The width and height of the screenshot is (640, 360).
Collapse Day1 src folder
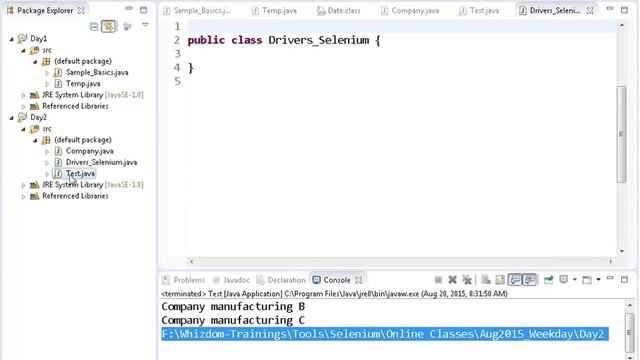[x=23, y=50]
